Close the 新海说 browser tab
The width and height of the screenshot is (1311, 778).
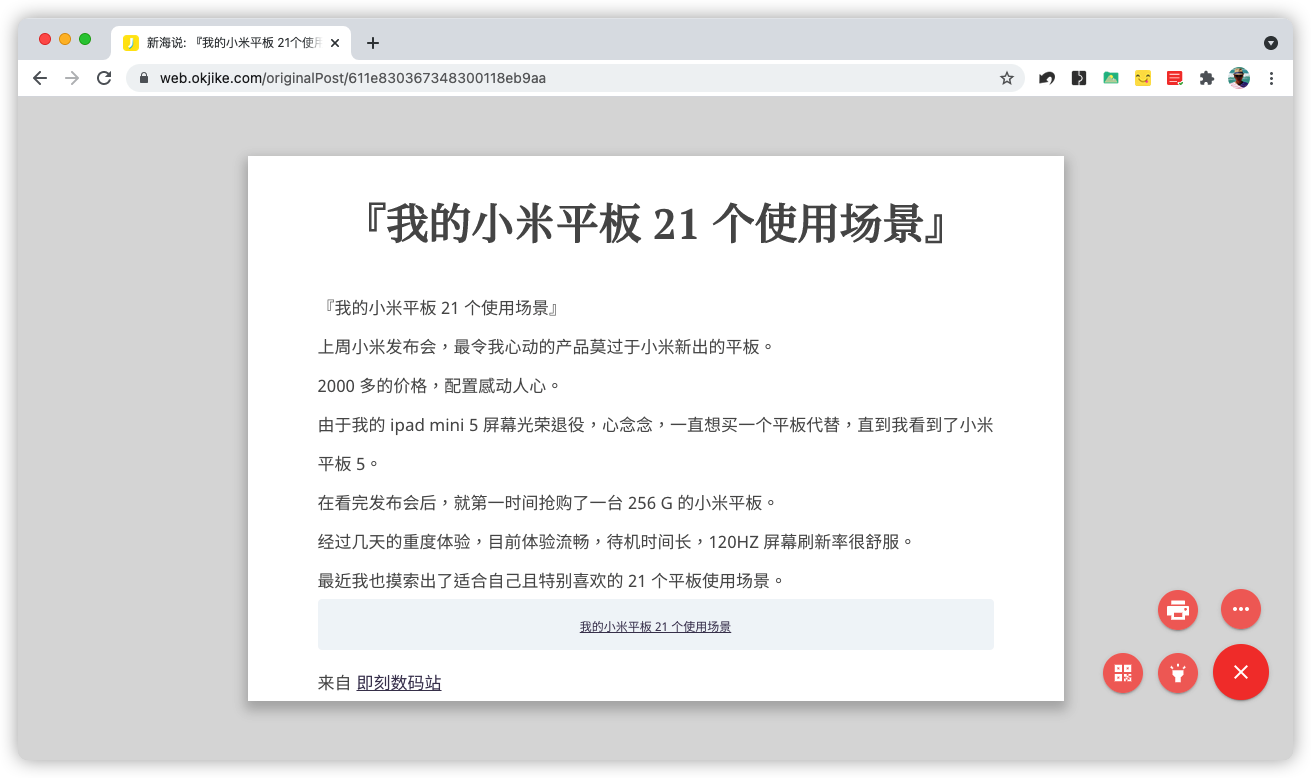335,43
